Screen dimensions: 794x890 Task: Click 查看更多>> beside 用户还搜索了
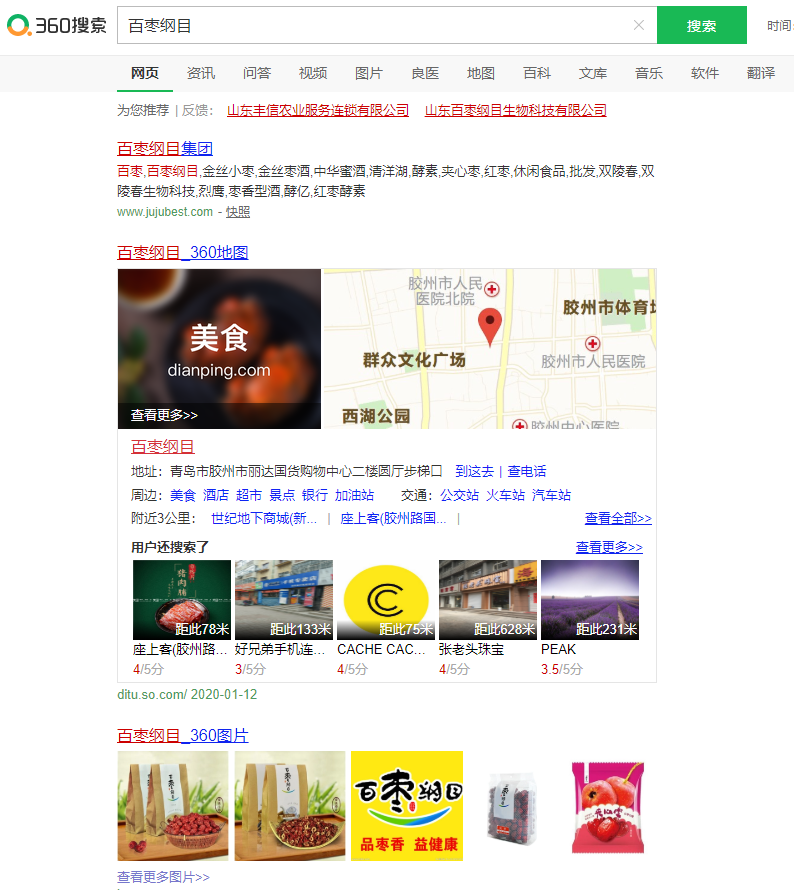pos(609,547)
